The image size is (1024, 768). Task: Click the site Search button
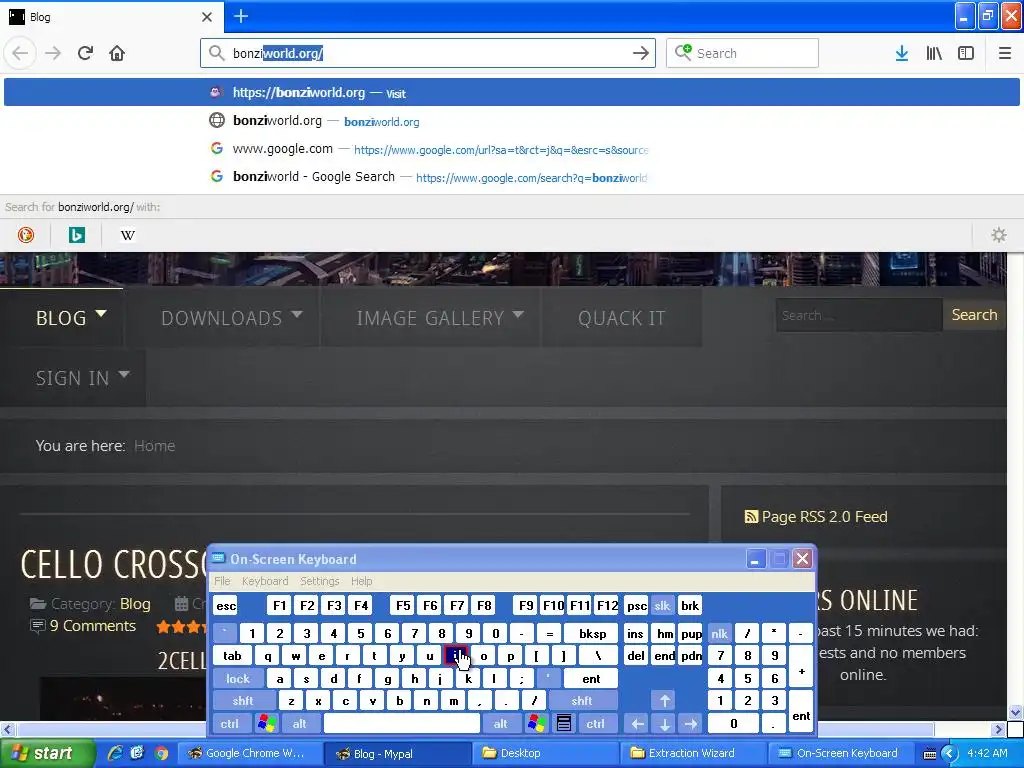tap(974, 315)
